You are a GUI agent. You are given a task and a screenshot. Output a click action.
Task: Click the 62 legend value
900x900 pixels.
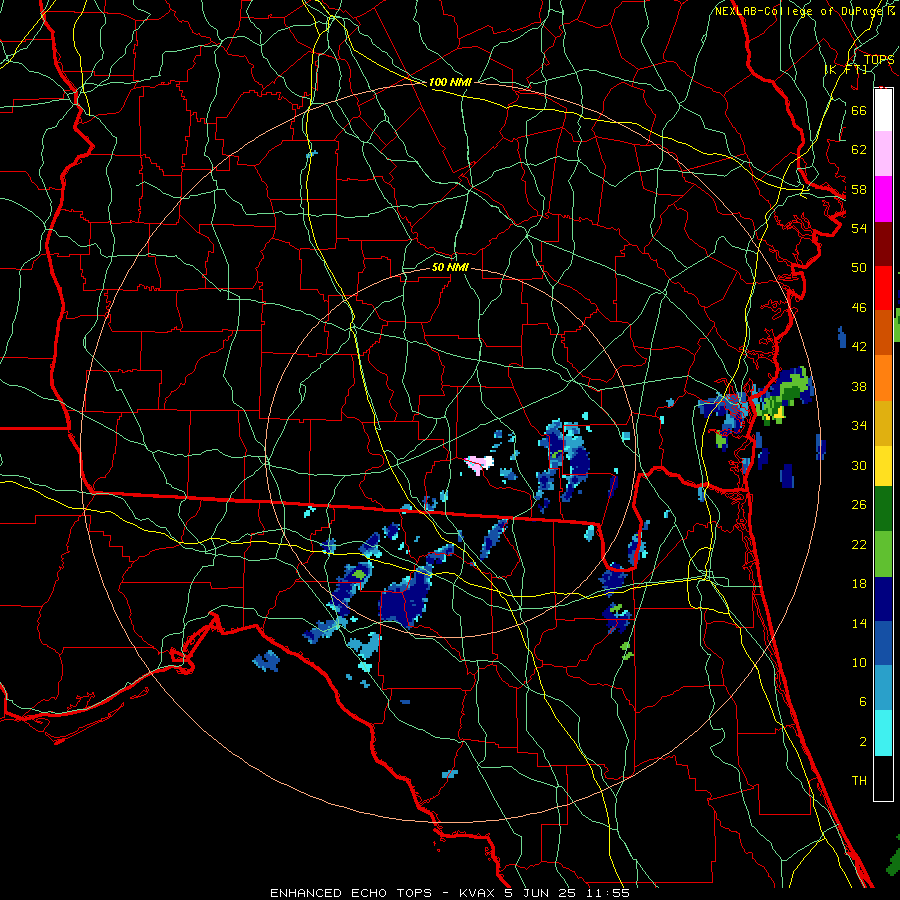pyautogui.click(x=859, y=149)
